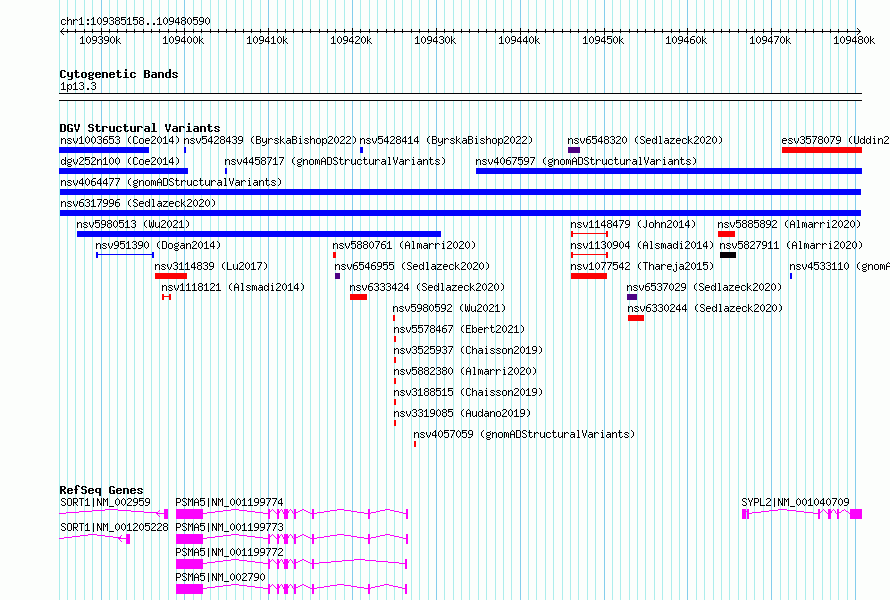
Task: Click nsv4458717 gnomAD variant label
Action: point(335,161)
